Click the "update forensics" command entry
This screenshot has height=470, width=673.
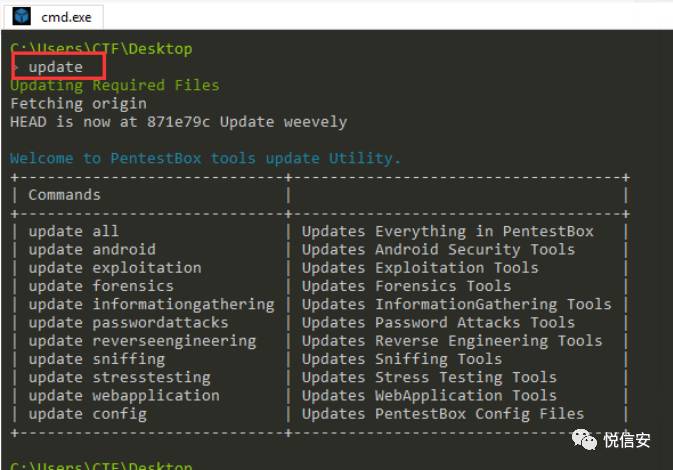coord(101,286)
